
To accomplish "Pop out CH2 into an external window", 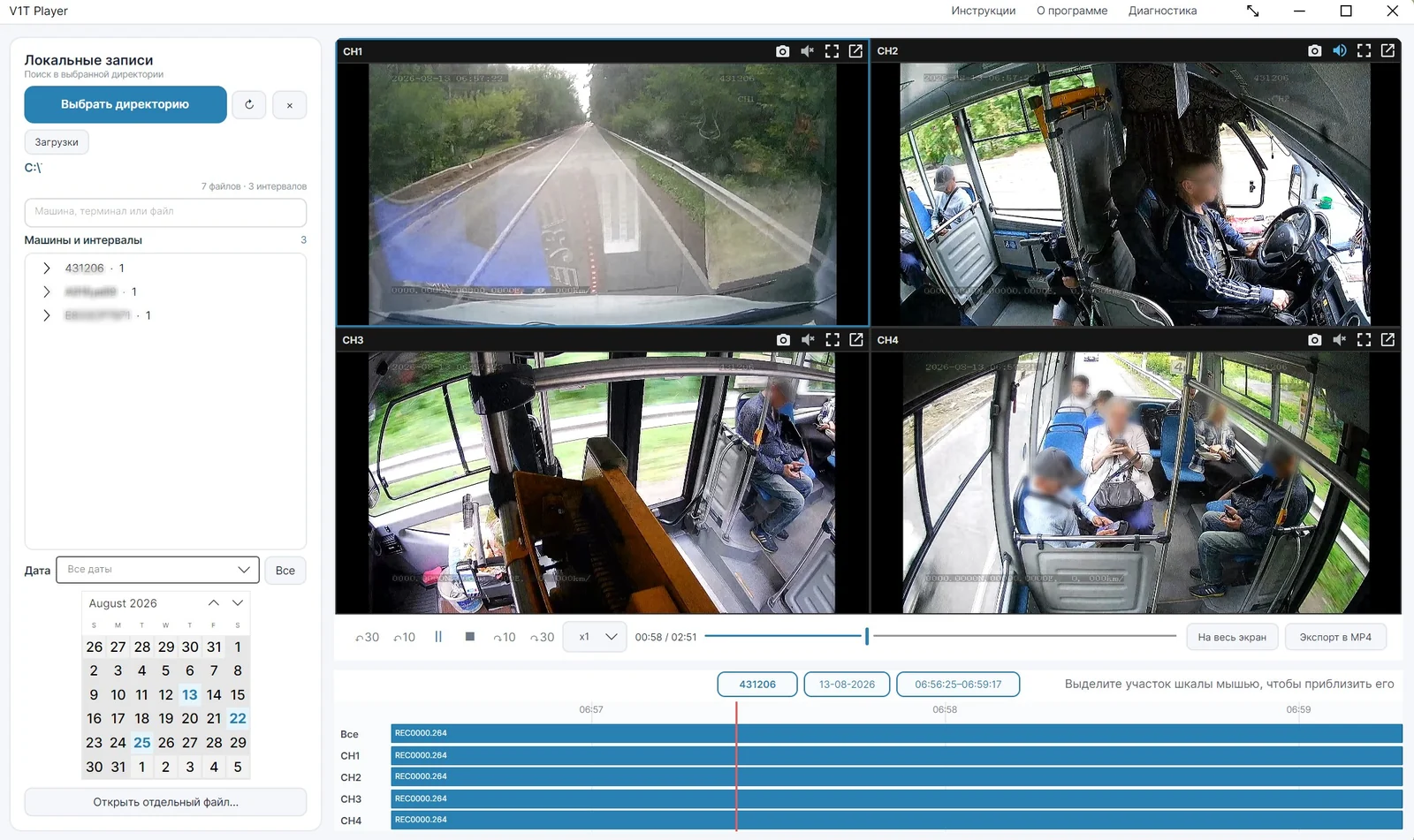I will (1387, 51).
